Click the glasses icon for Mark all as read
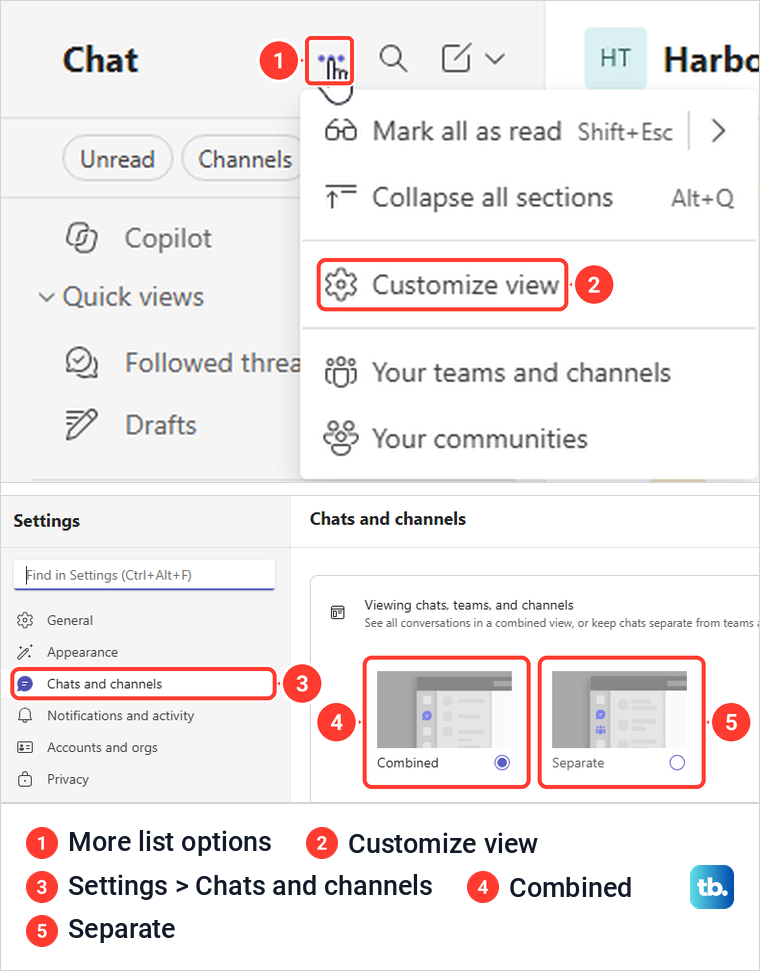The height and width of the screenshot is (971, 760). pos(341,131)
